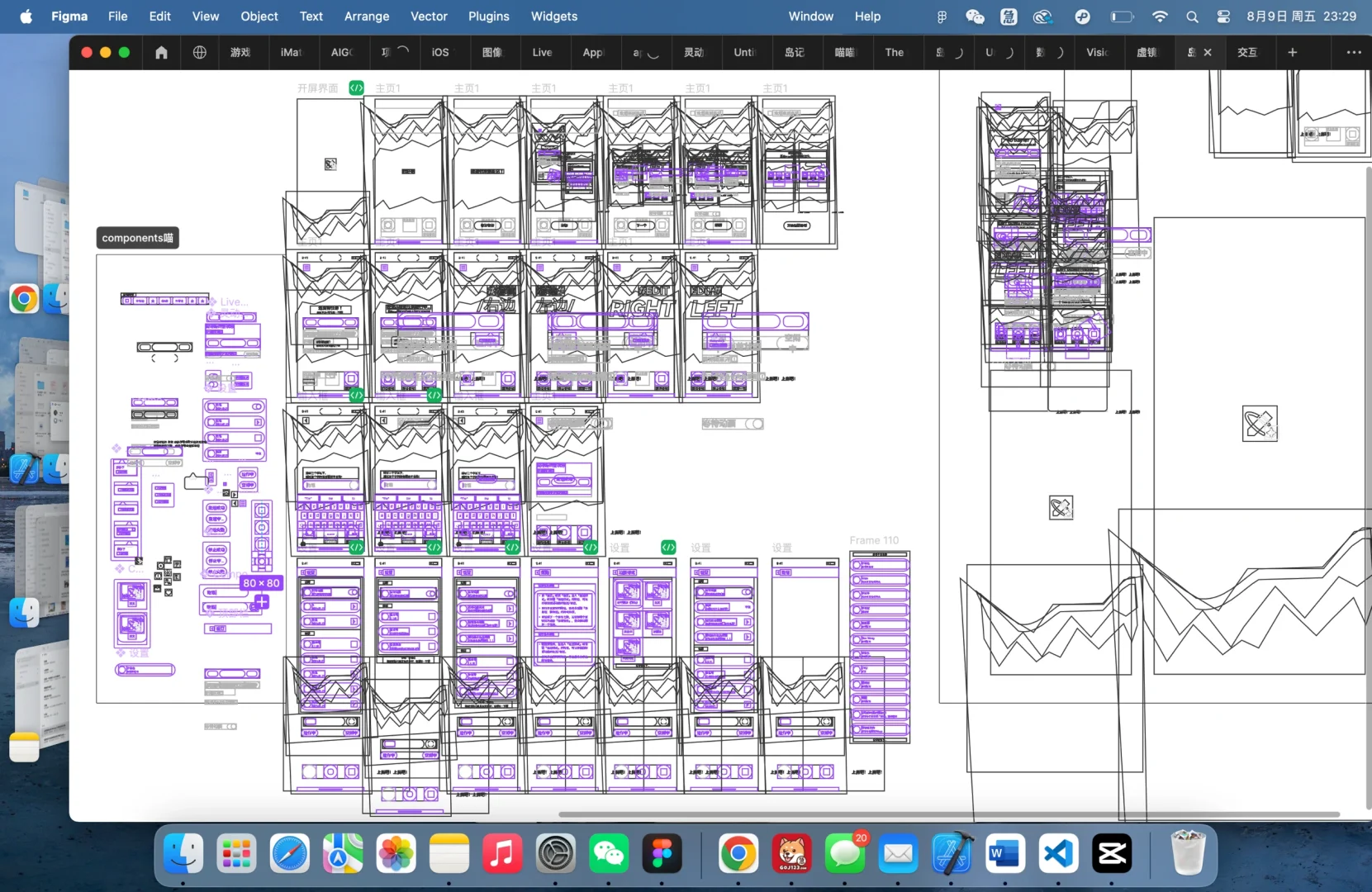Open Maps from the Dock

pyautogui.click(x=343, y=854)
